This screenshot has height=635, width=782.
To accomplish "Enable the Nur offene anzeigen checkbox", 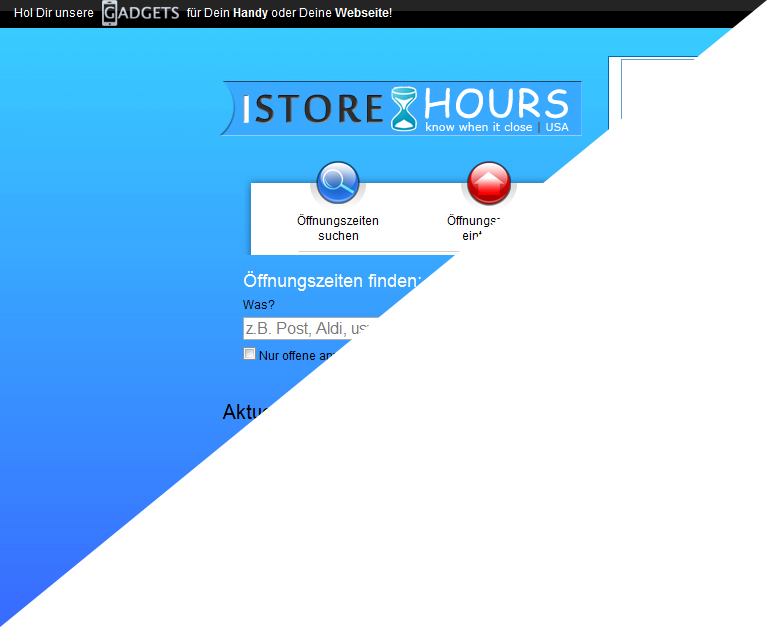I will [249, 354].
